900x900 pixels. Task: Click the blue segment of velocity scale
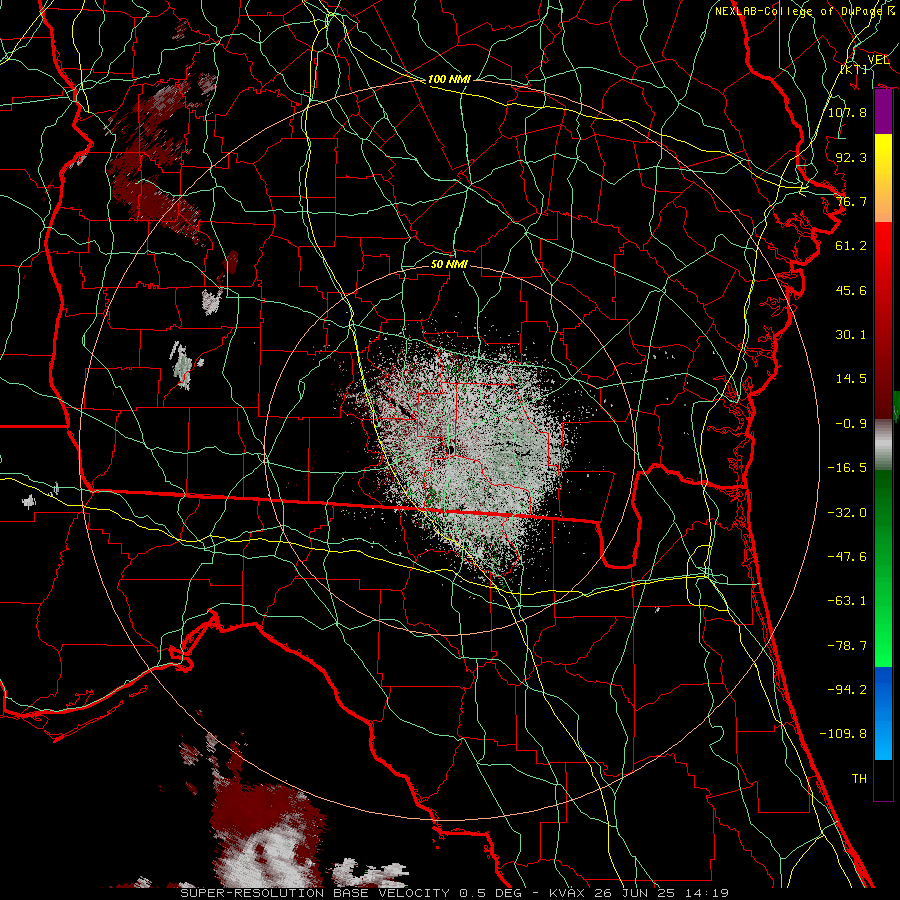[883, 713]
